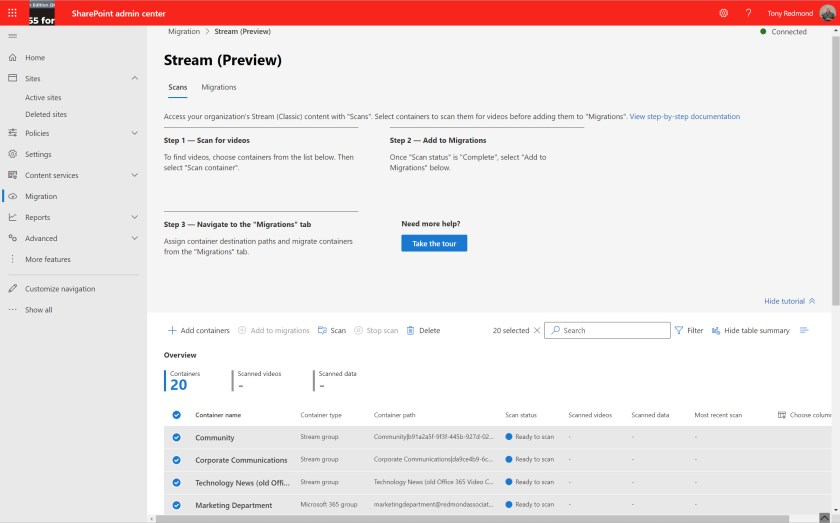Select the Containers 20 summary card
Screen dimensions: 840x523
pos(184,380)
